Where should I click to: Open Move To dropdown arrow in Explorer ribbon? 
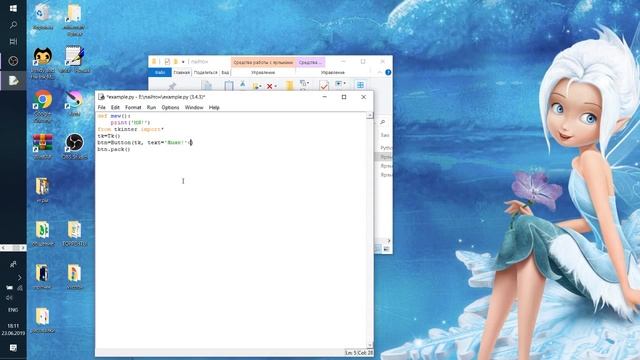[x=260, y=87]
